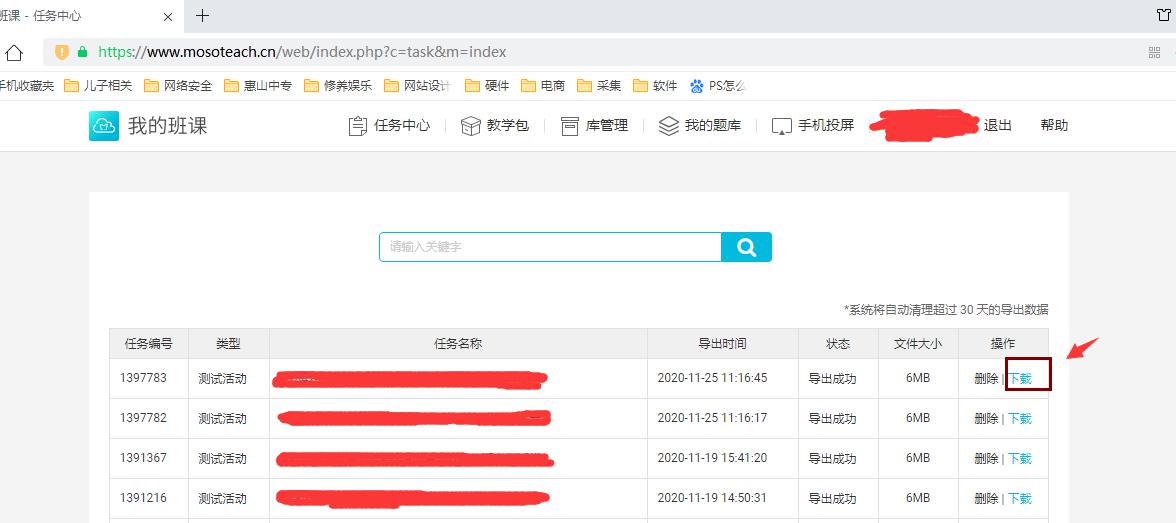Screen dimensions: 1176x523
Task: Open 硬件 bookmark folder
Action: (487, 86)
